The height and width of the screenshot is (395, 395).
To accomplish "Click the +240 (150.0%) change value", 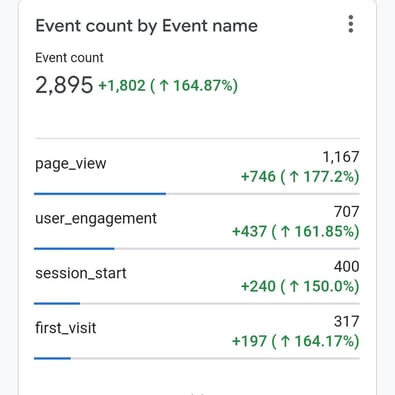I will [300, 286].
